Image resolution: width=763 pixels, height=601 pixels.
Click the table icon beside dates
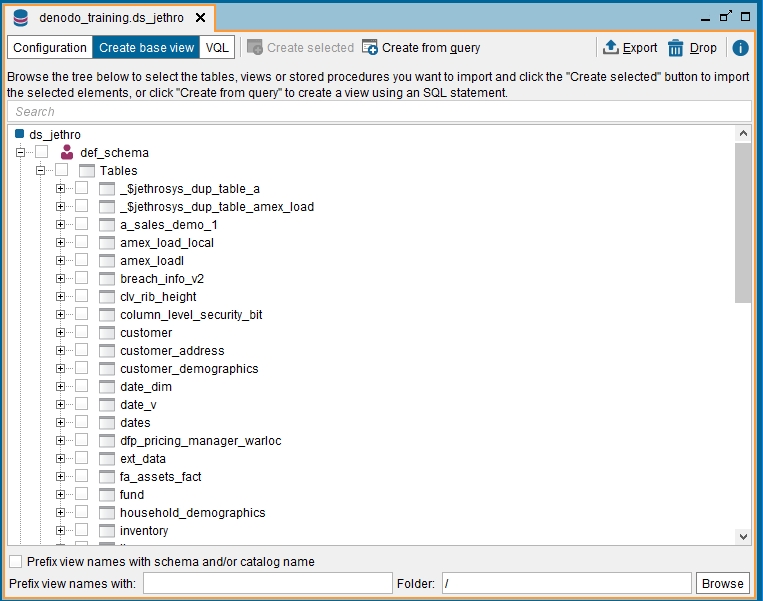(x=107, y=423)
